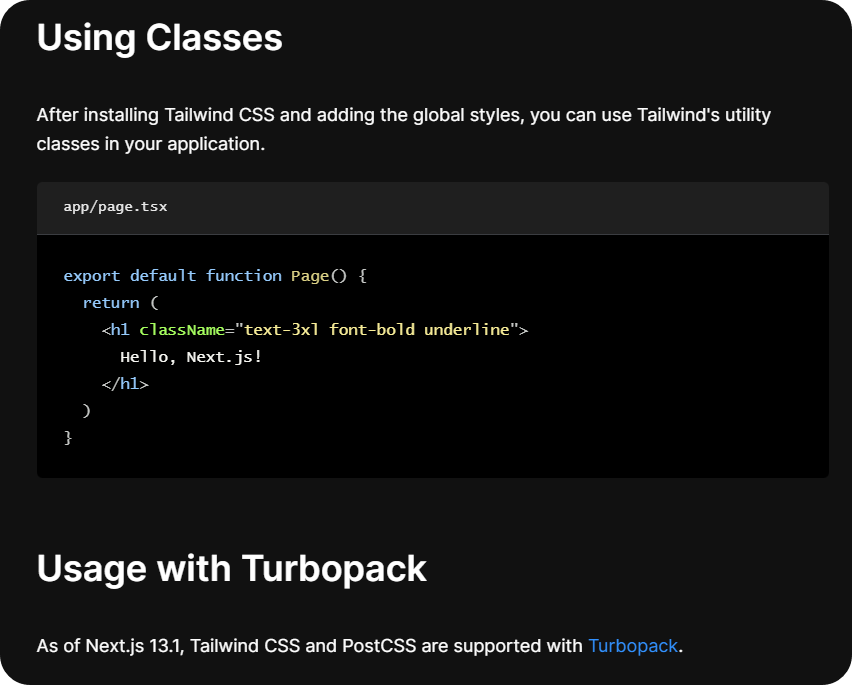The height and width of the screenshot is (685, 852).
Task: Click the "Hello, Next.js!" code line
Action: pos(191,357)
